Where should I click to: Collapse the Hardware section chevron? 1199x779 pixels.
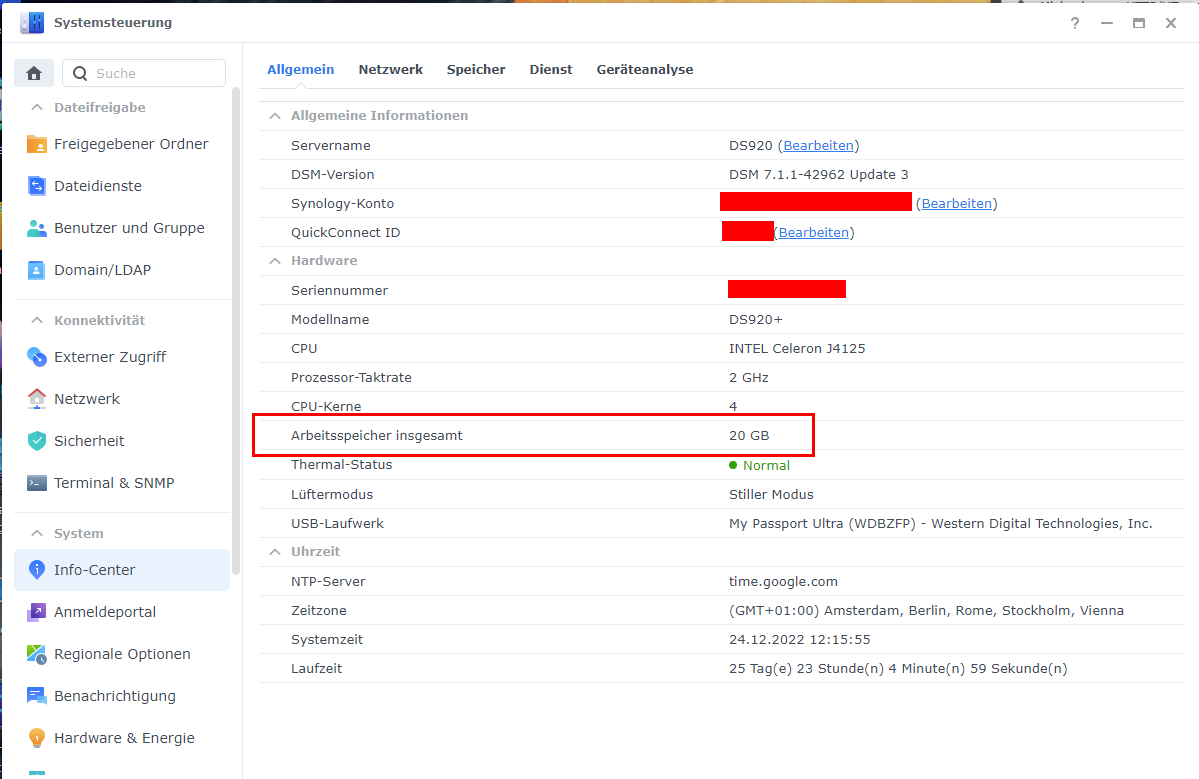point(275,261)
